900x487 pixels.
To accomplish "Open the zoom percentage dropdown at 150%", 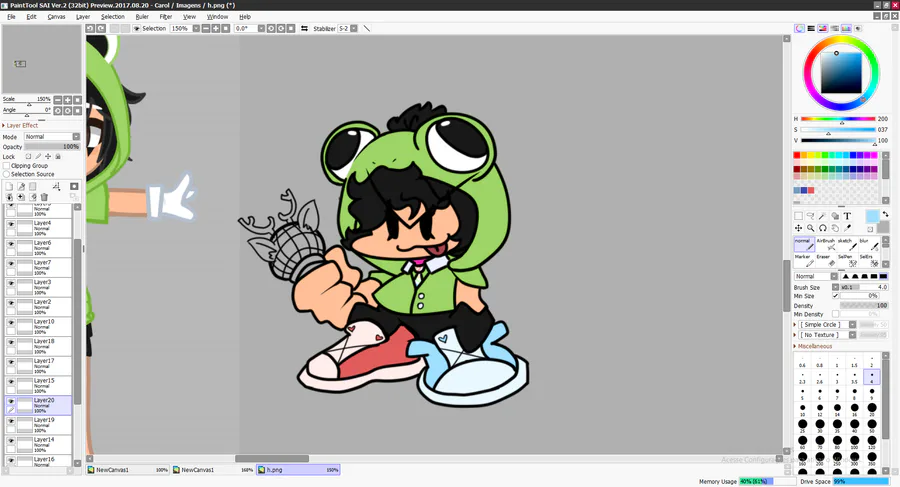I will [196, 28].
